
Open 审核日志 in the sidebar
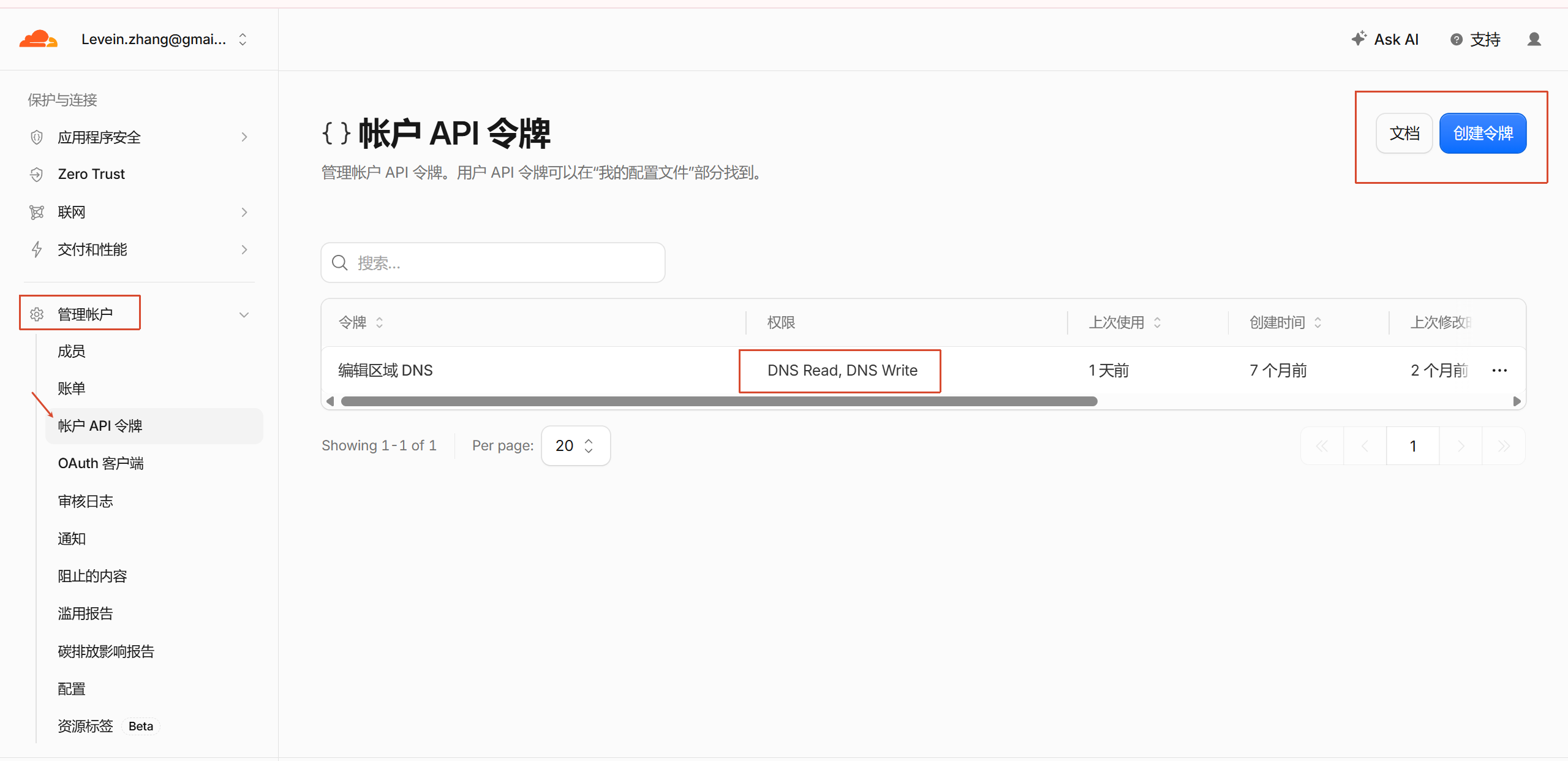click(154, 501)
